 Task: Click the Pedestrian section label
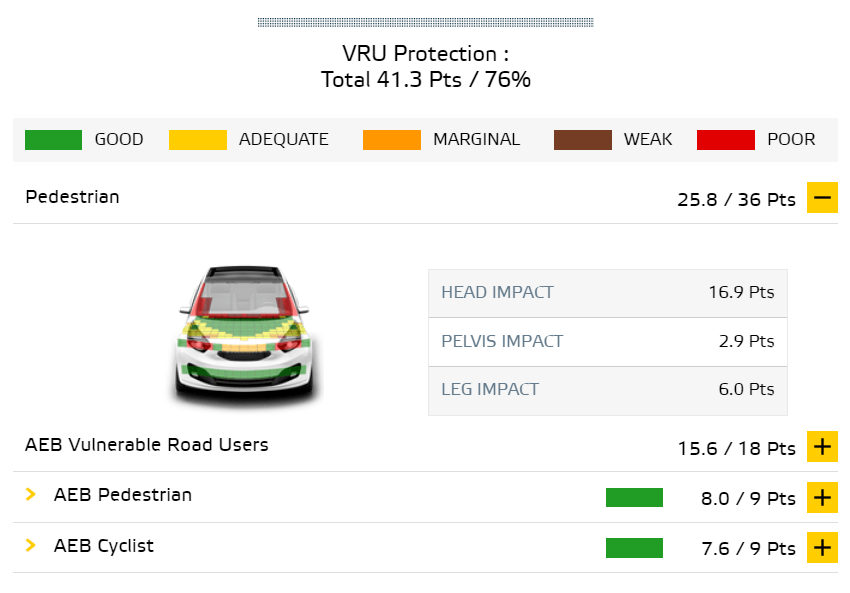click(72, 197)
